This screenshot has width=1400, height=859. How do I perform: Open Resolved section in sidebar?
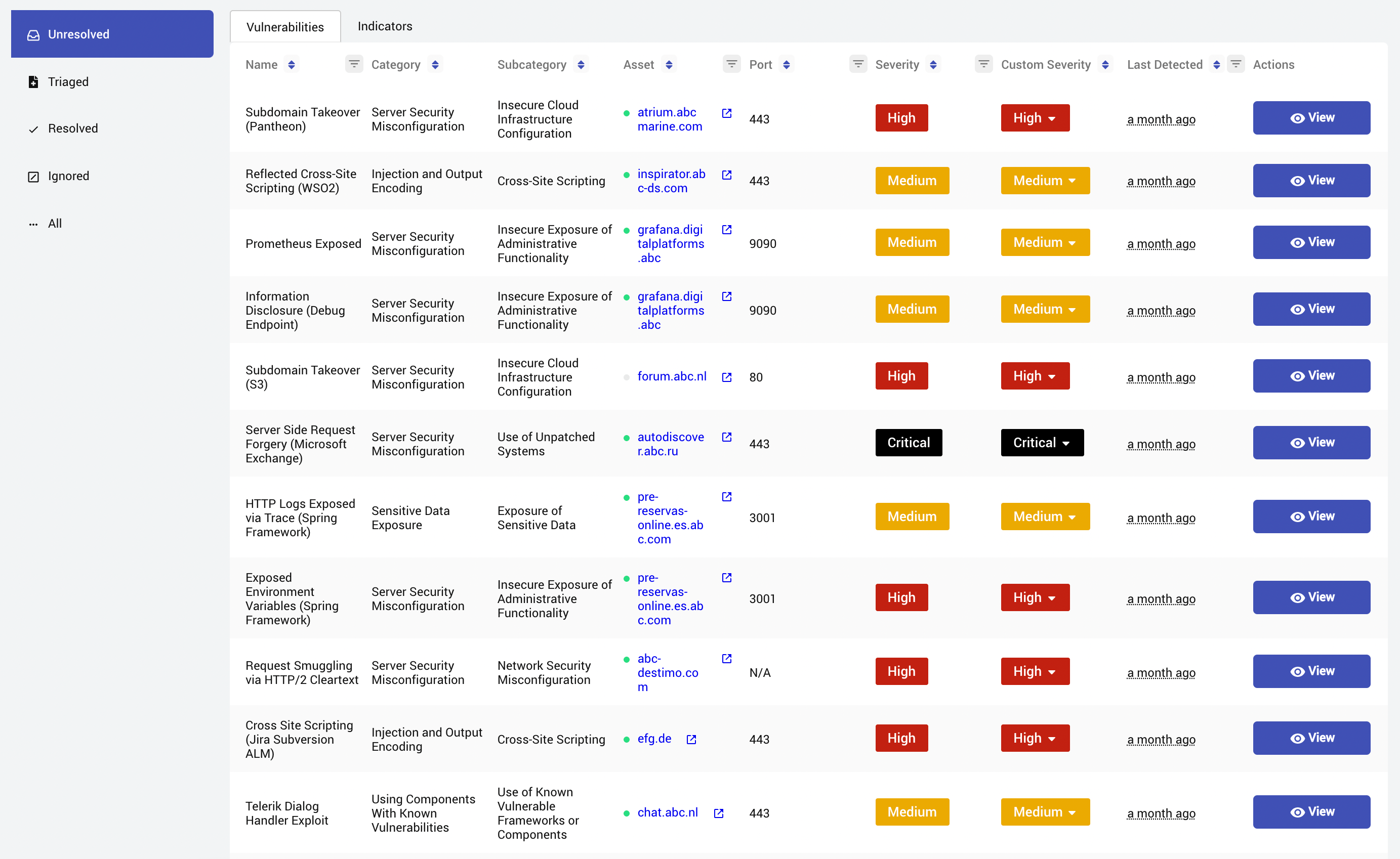coord(72,128)
